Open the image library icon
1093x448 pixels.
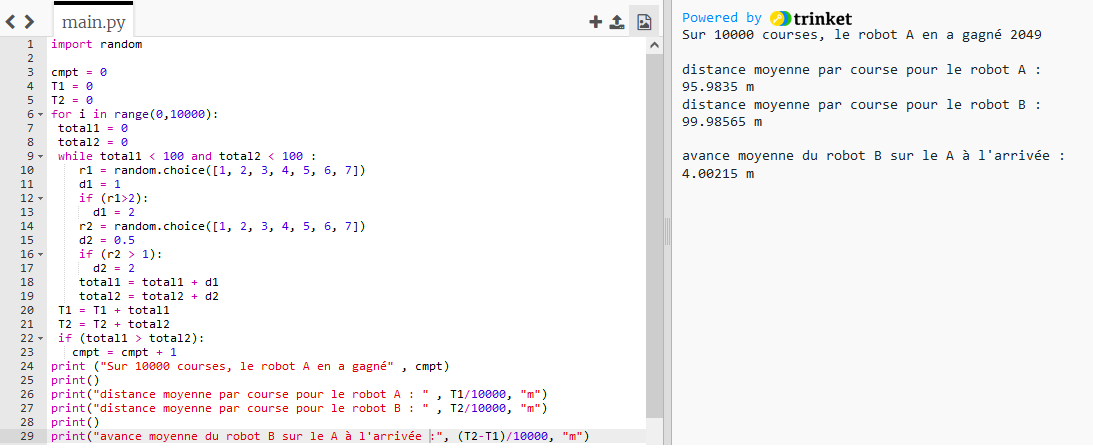644,21
